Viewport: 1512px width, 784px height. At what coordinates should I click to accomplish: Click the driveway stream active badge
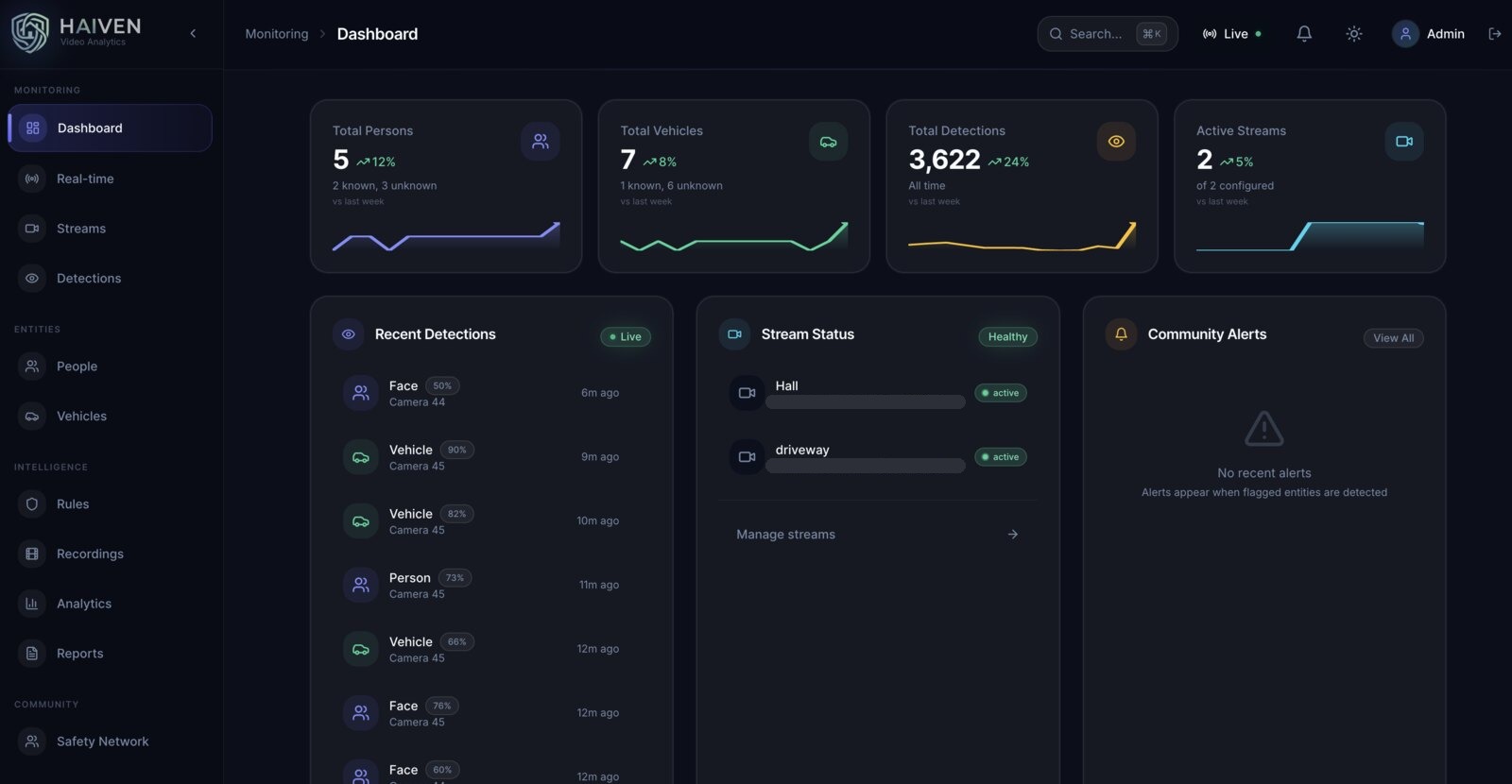[1001, 457]
